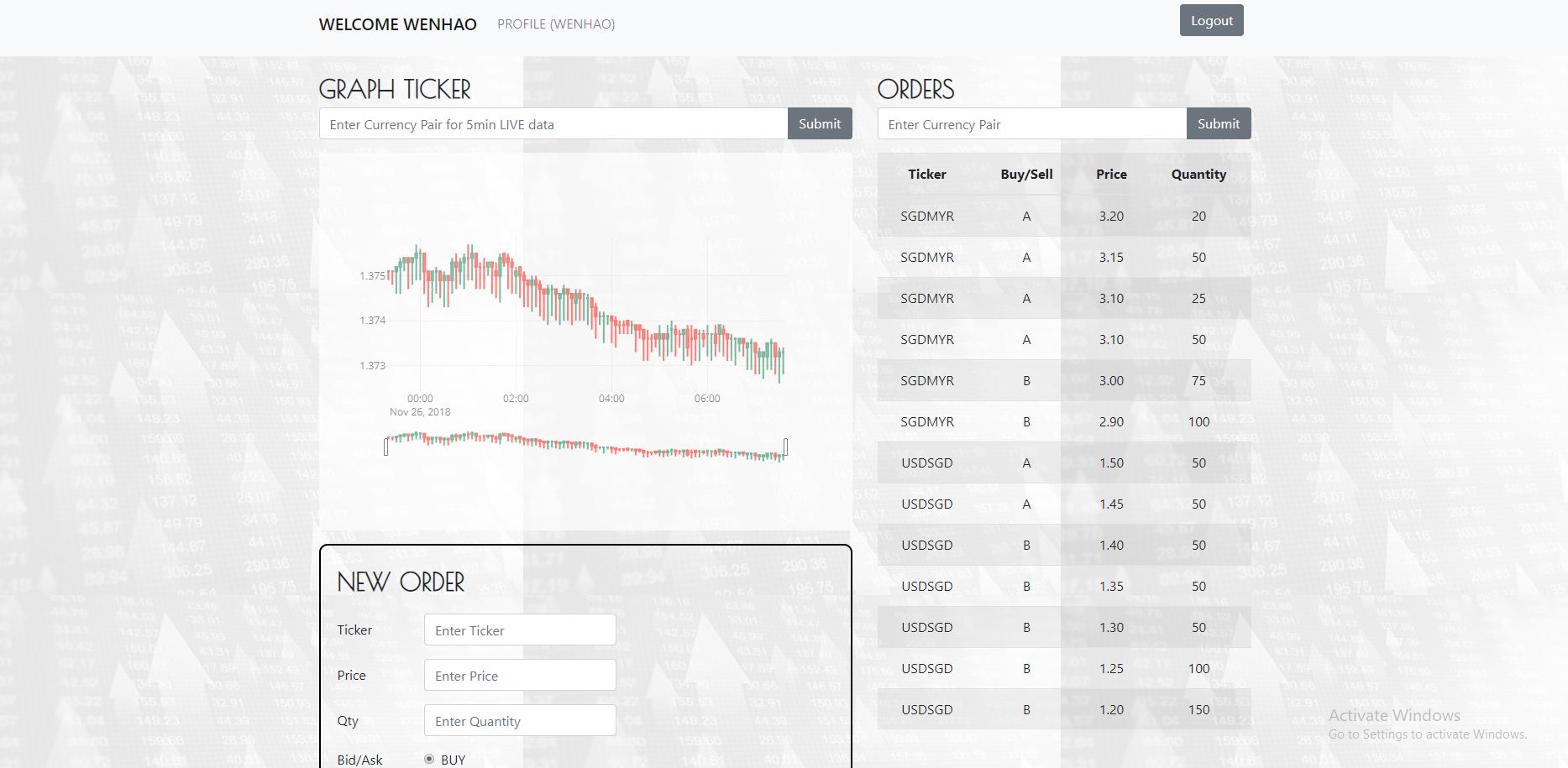Select the USDSGD order priced 1.50
1568x768 pixels.
click(x=1064, y=462)
